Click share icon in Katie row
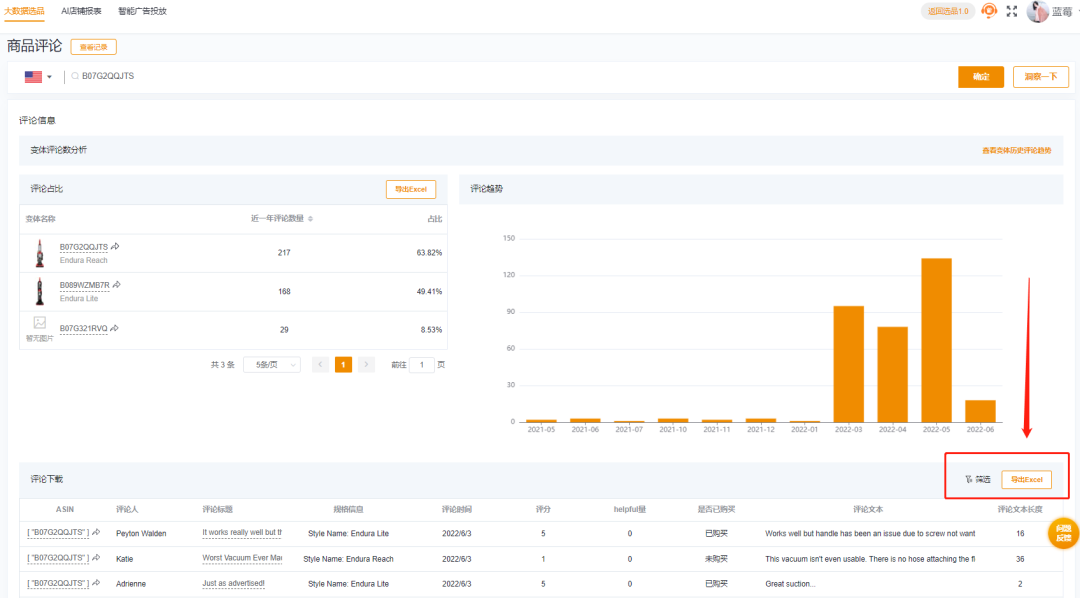This screenshot has height=598, width=1080. tap(96, 557)
